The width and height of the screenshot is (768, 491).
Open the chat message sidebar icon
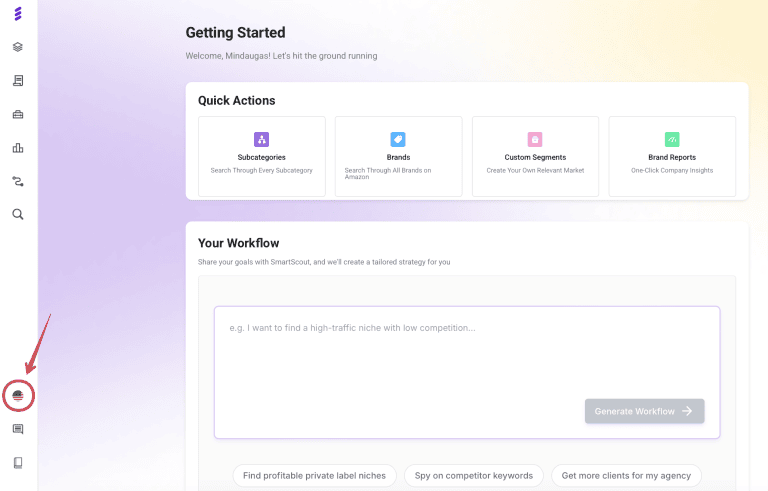[18, 429]
